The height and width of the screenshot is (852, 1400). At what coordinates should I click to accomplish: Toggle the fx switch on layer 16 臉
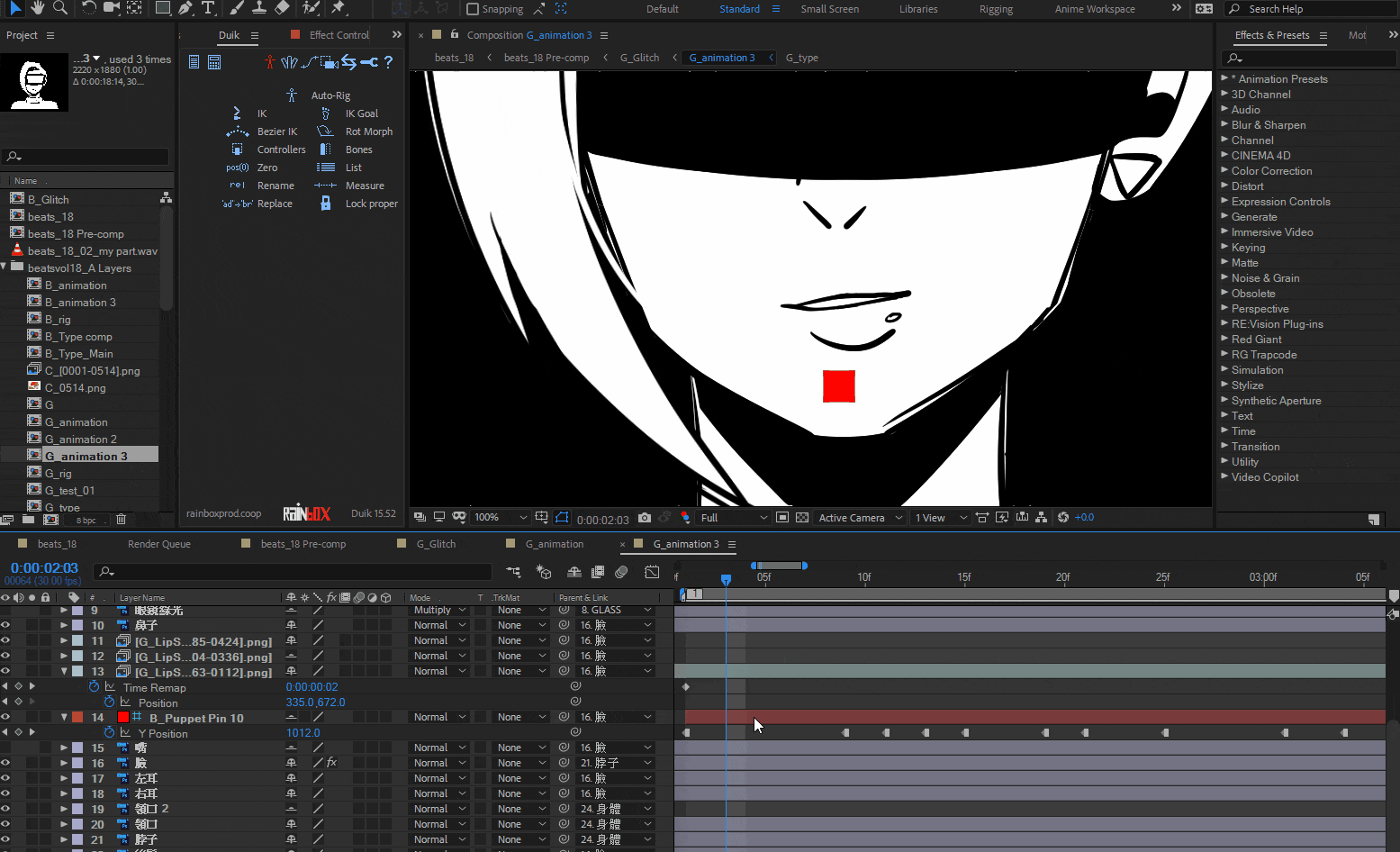point(331,763)
